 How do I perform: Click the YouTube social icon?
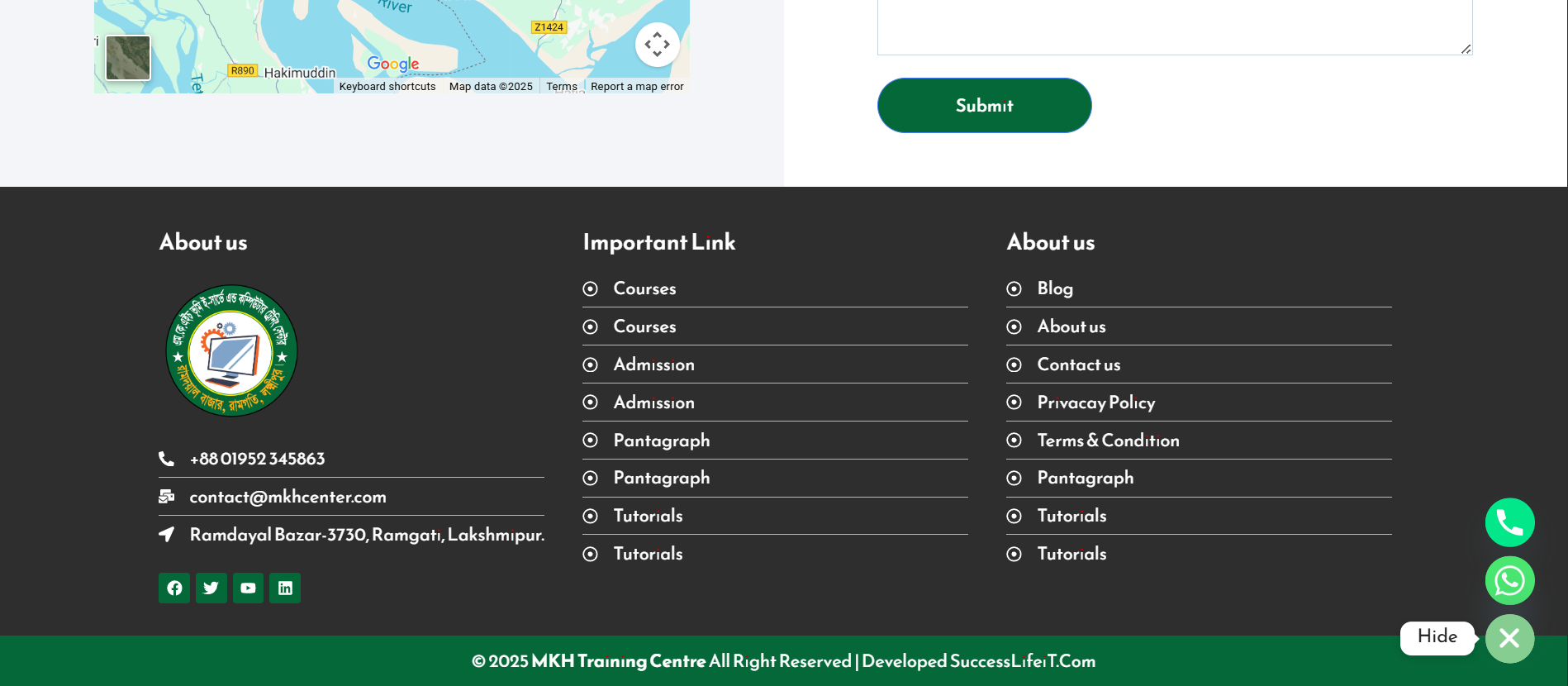pyautogui.click(x=248, y=588)
